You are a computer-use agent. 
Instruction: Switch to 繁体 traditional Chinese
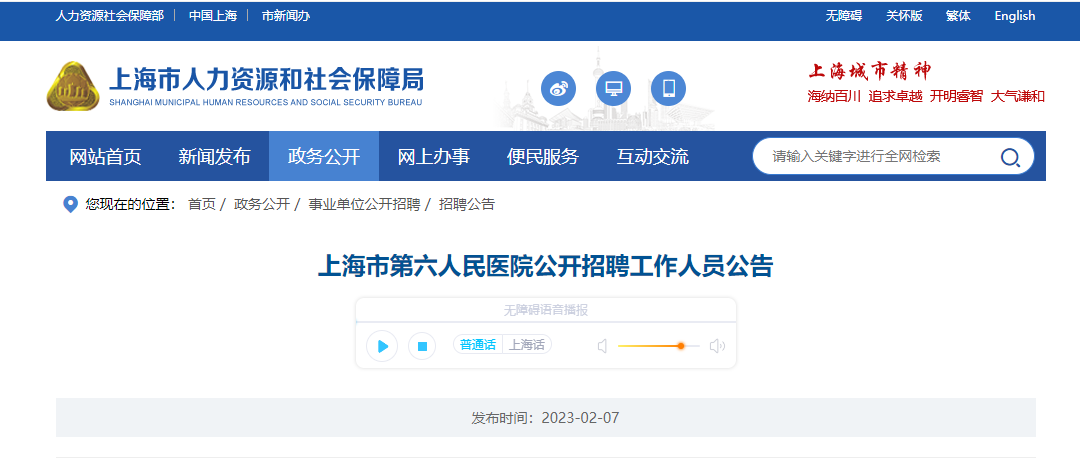(958, 16)
